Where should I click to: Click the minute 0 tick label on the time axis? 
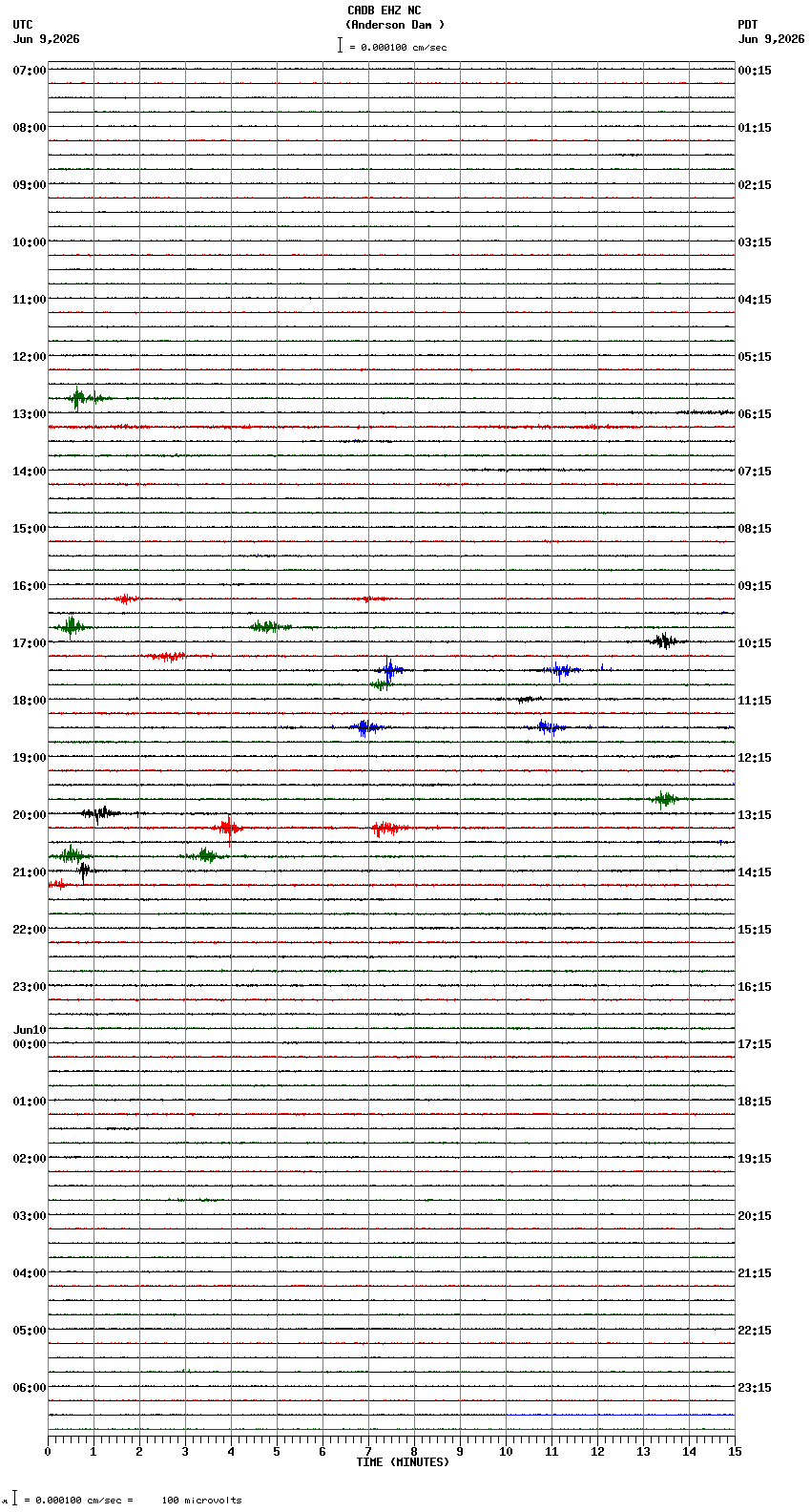pyautogui.click(x=48, y=1452)
